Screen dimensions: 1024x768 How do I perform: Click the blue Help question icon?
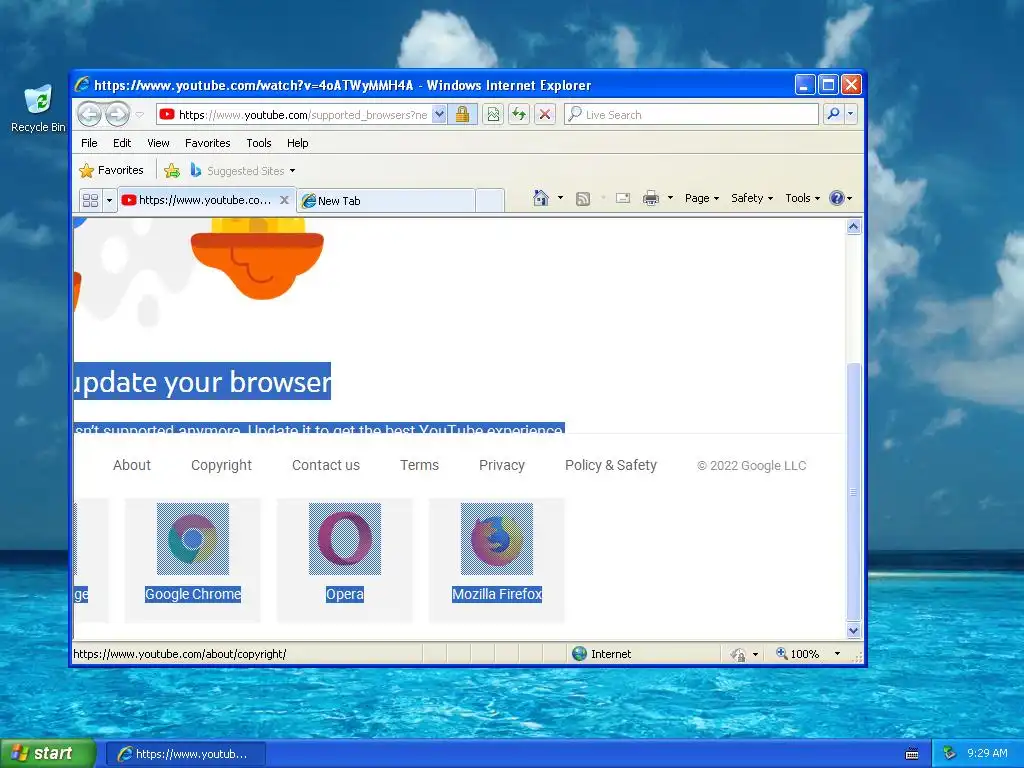tap(837, 198)
